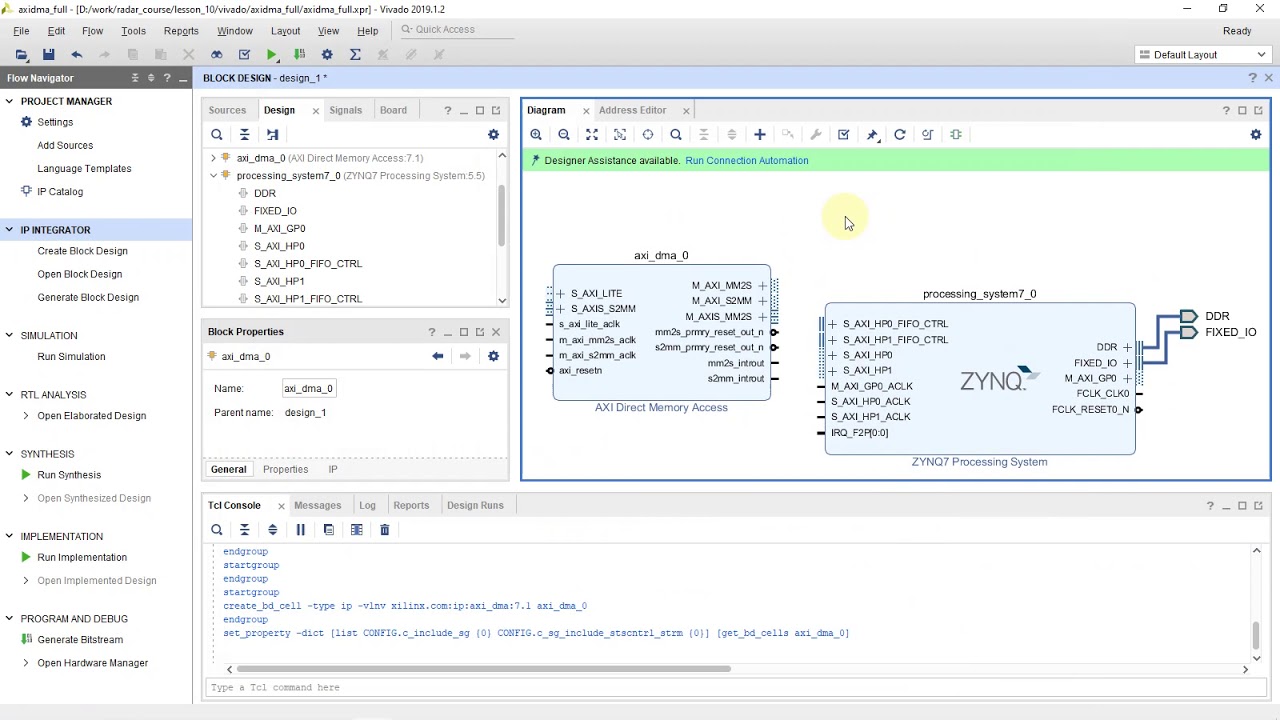The image size is (1280, 720).
Task: Open Diagram settings gear icon
Action: pos(1256,135)
